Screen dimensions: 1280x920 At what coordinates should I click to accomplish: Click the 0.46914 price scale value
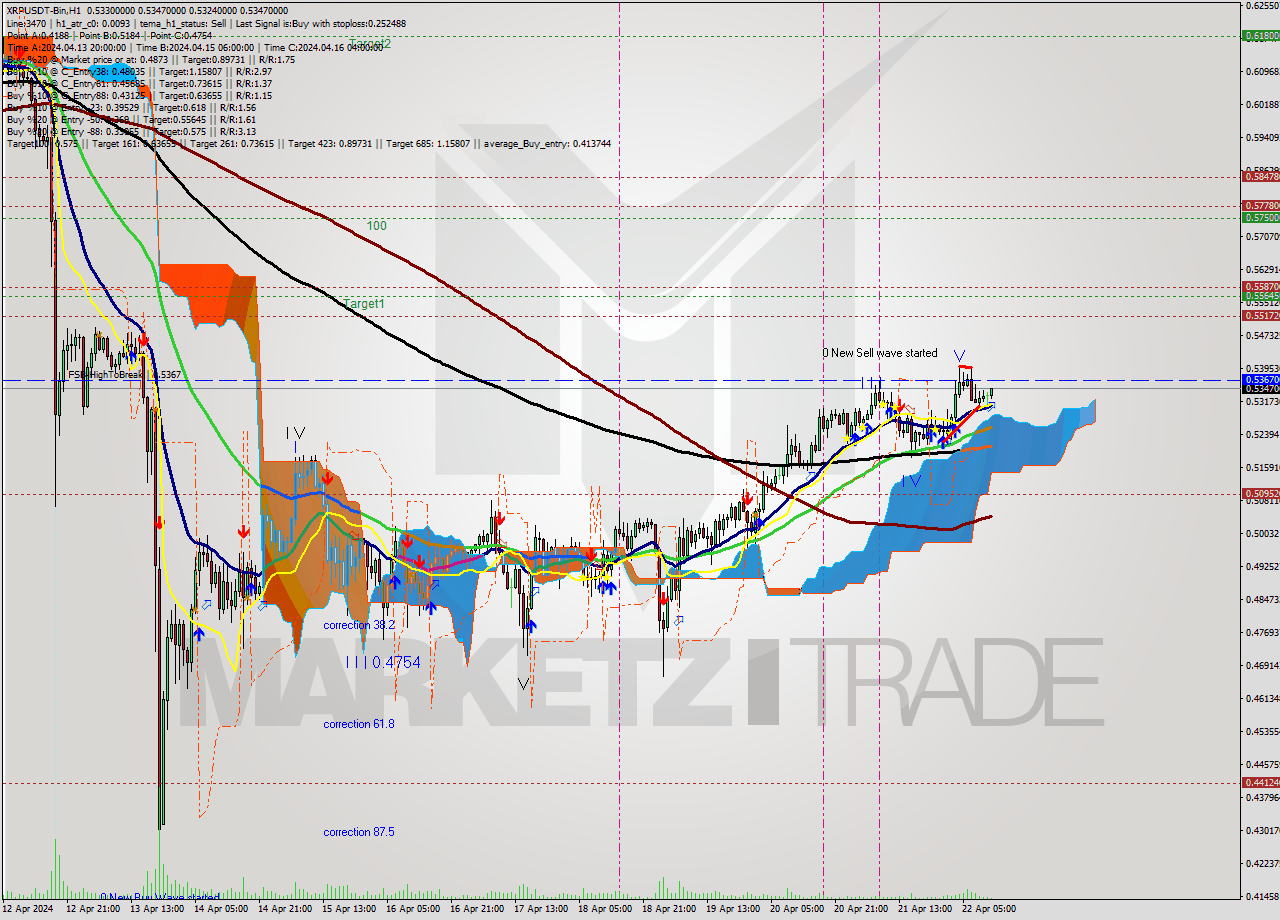pos(1262,666)
